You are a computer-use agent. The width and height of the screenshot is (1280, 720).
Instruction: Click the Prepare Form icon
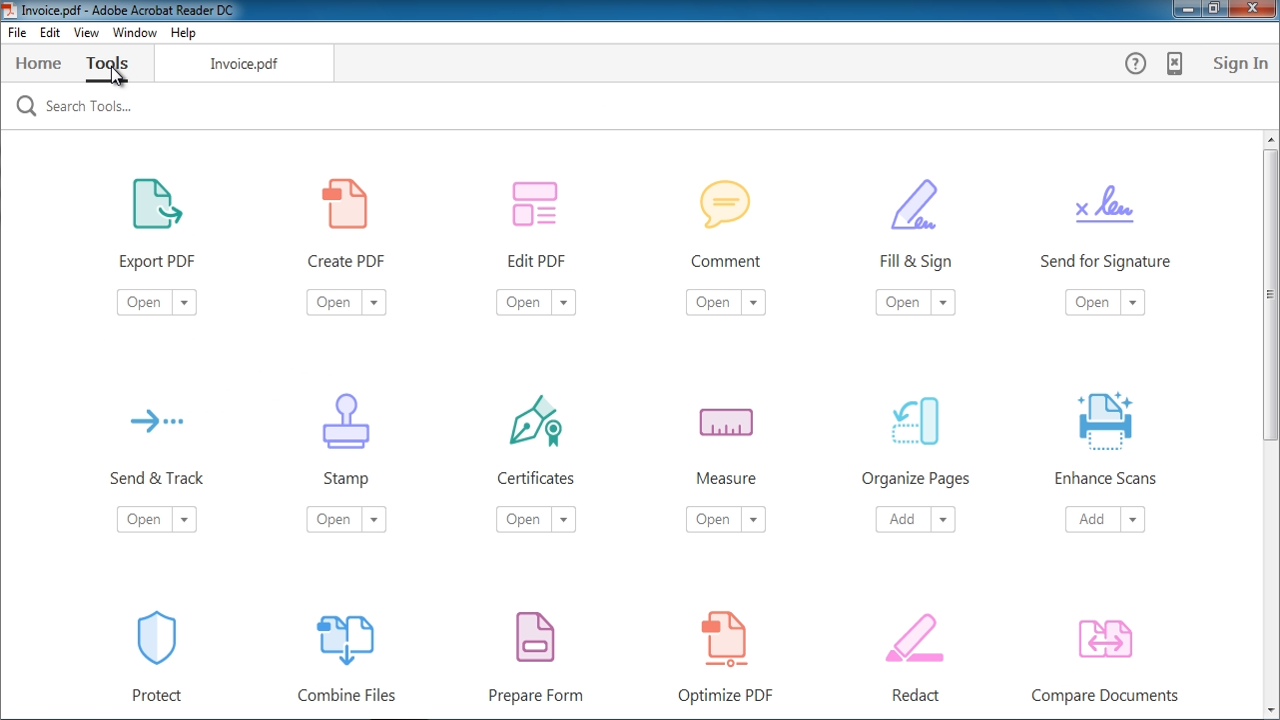point(535,637)
